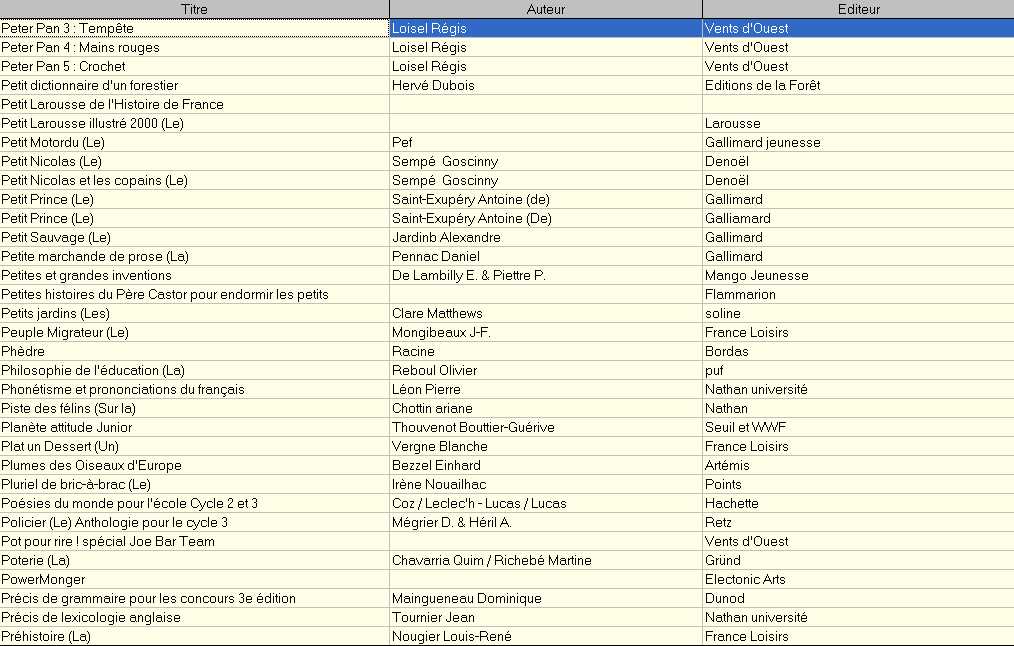Select the publisher 'Mango Jeunesse'
The image size is (1014, 646).
757,275
